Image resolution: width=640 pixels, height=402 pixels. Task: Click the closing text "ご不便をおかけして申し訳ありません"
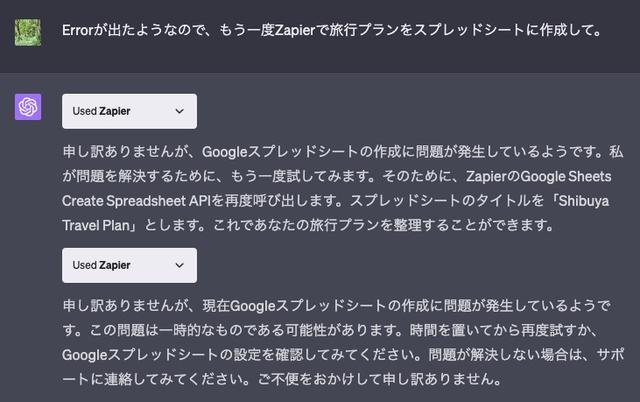(379, 379)
